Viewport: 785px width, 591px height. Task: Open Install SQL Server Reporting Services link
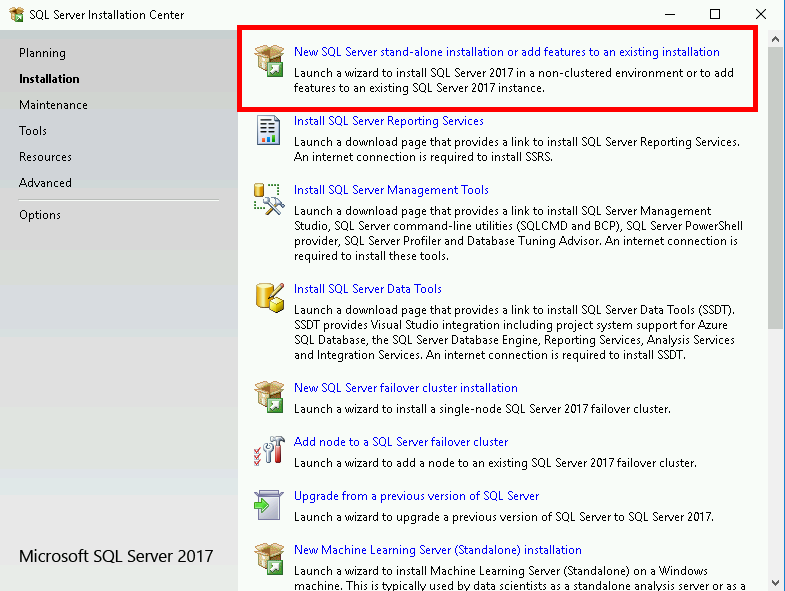coord(388,121)
